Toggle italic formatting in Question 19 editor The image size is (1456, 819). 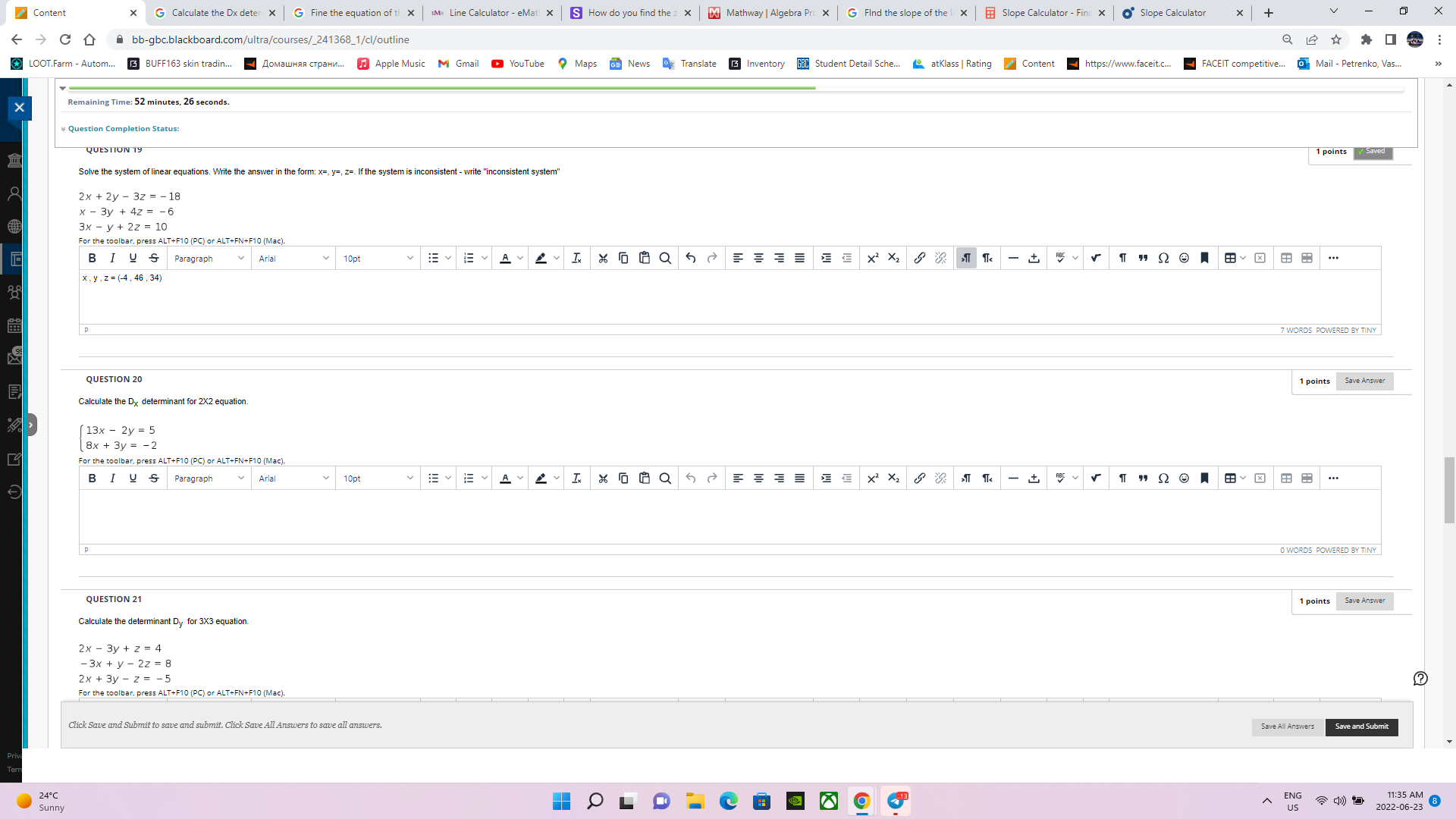[x=112, y=259]
